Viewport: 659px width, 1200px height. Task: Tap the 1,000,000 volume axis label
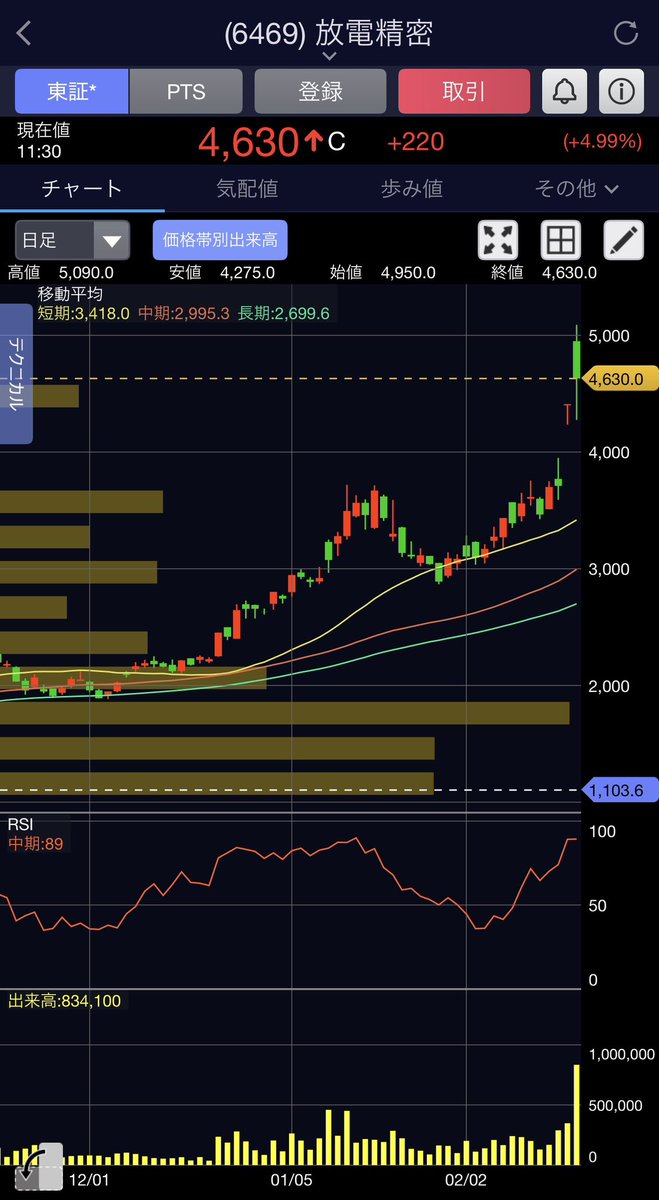621,1055
